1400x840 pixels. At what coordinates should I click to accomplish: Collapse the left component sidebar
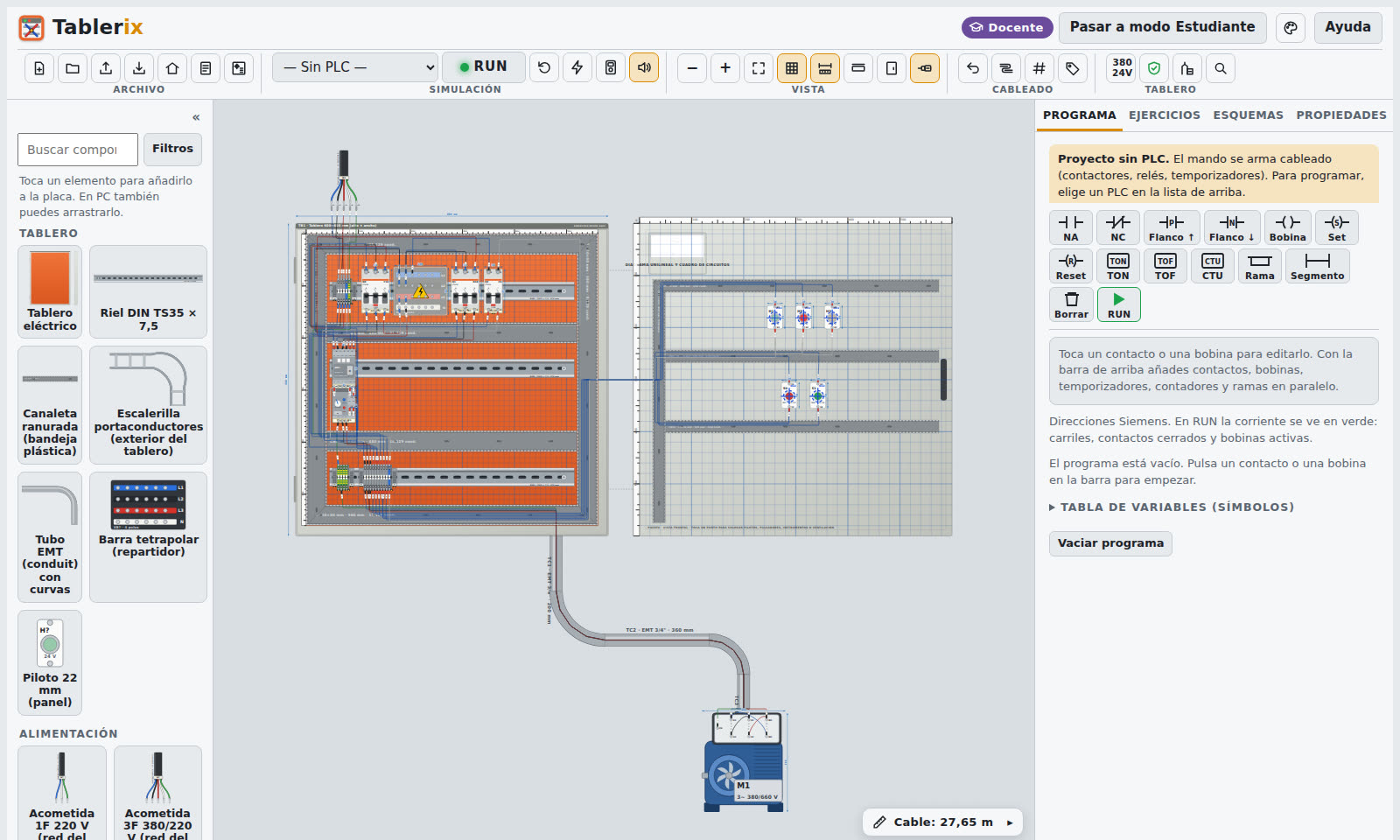click(196, 117)
